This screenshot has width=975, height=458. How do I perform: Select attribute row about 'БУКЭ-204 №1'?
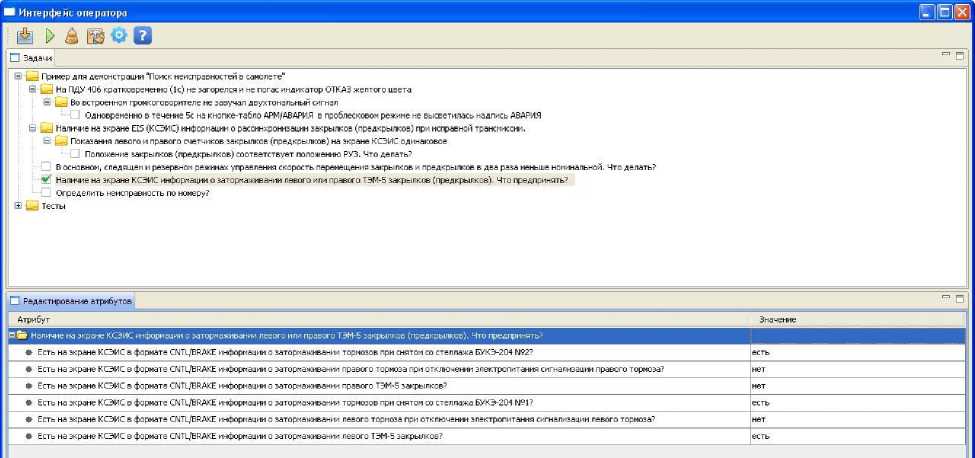click(379, 403)
